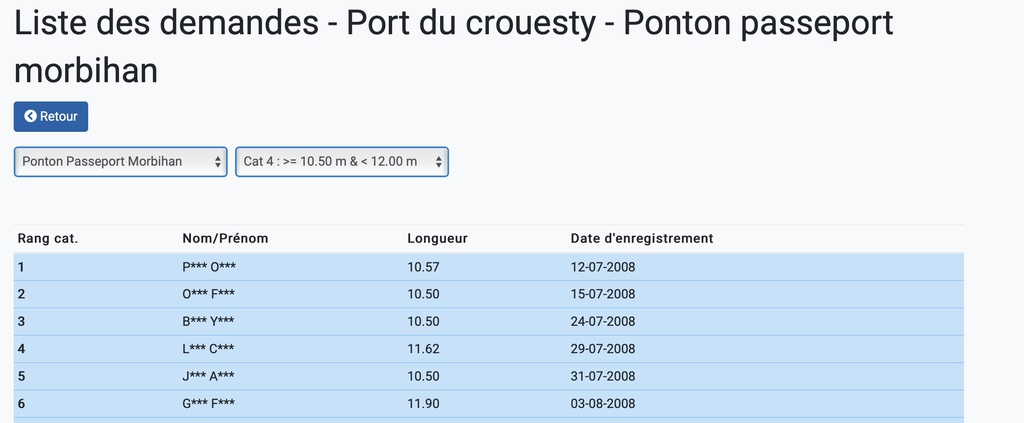The image size is (1024, 423).
Task: Click the Rang cat. column header
Action: pyautogui.click(x=48, y=238)
